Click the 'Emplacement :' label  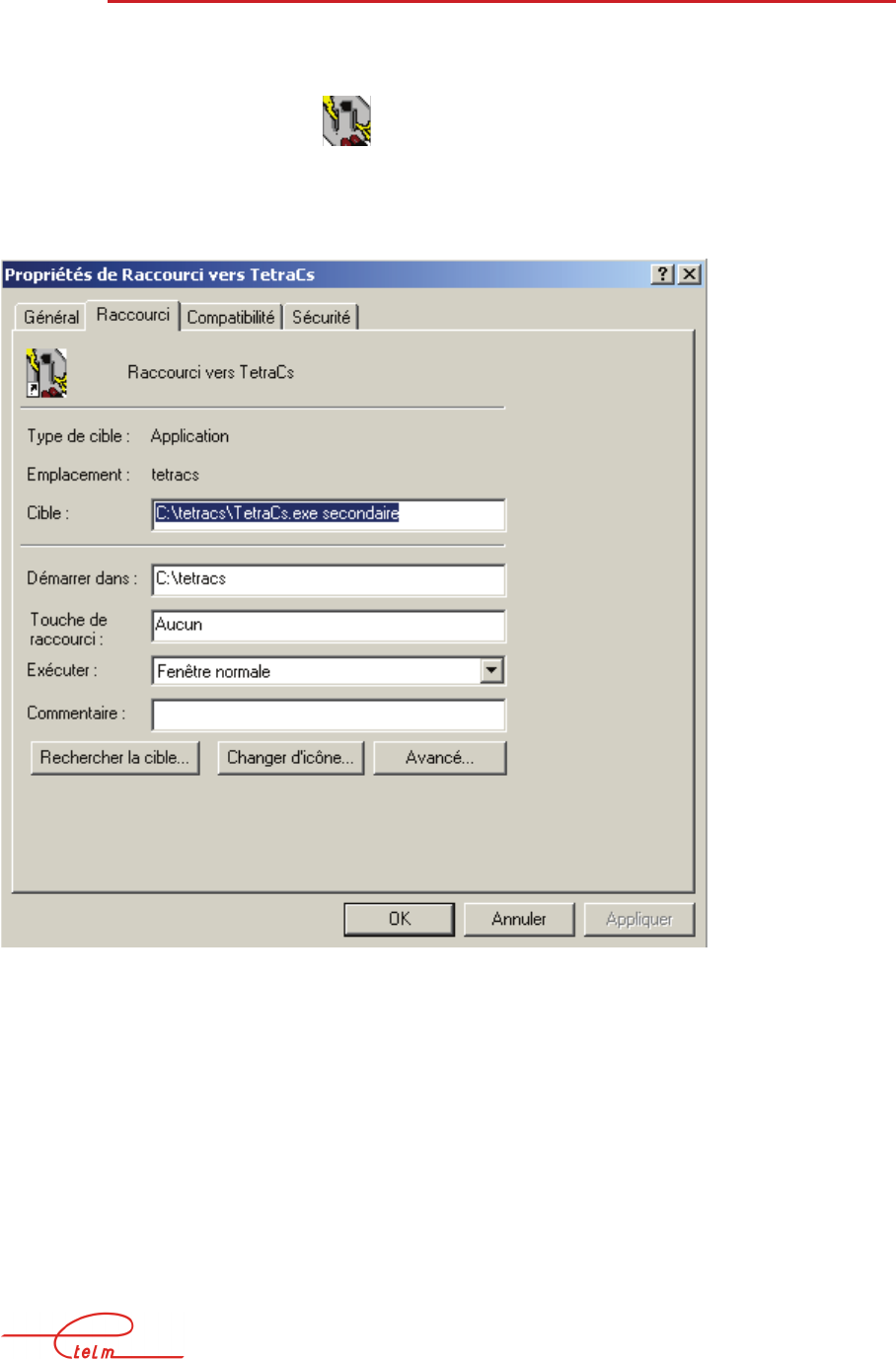(78, 475)
